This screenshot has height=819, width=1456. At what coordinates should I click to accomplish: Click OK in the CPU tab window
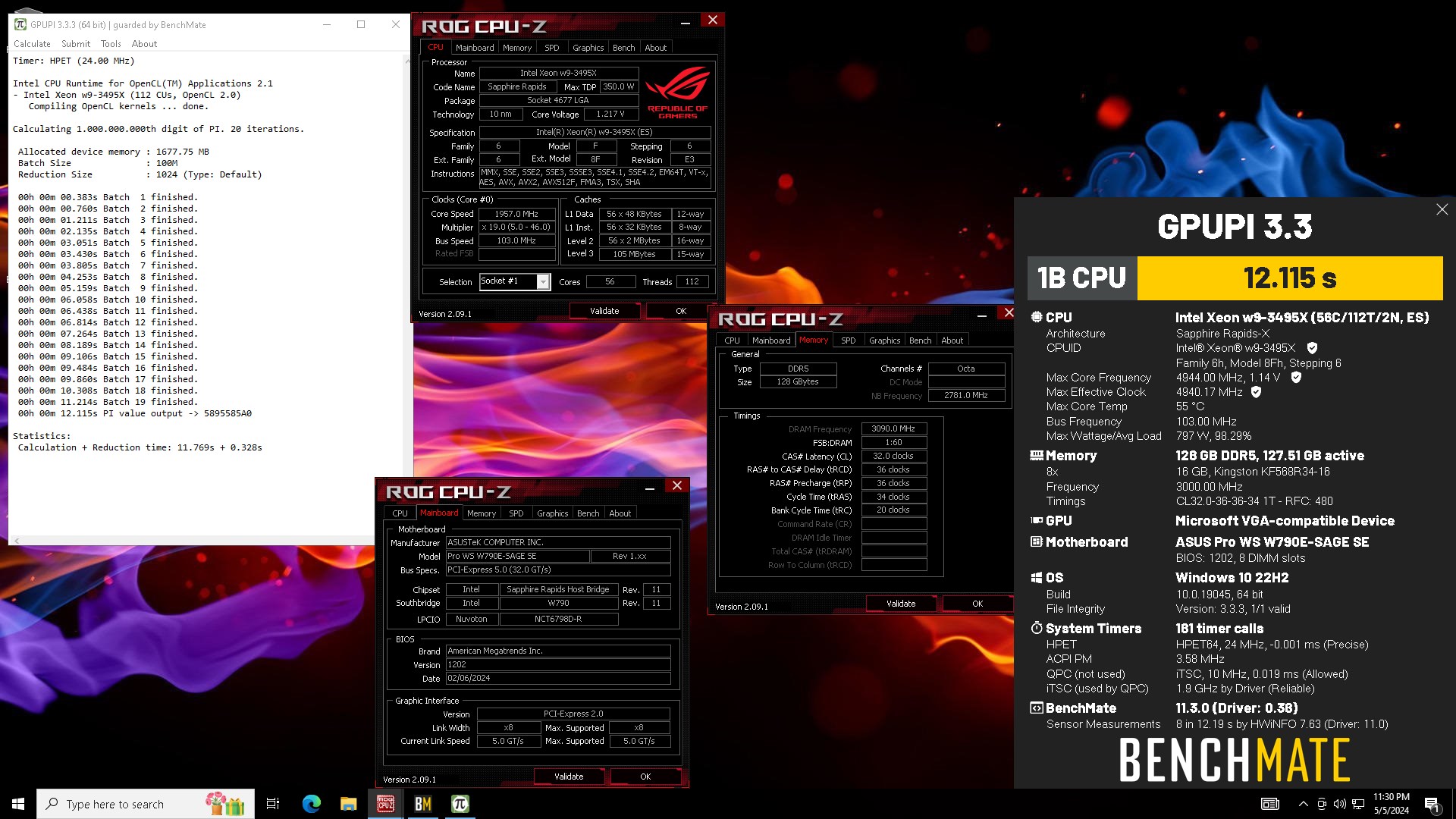point(681,311)
